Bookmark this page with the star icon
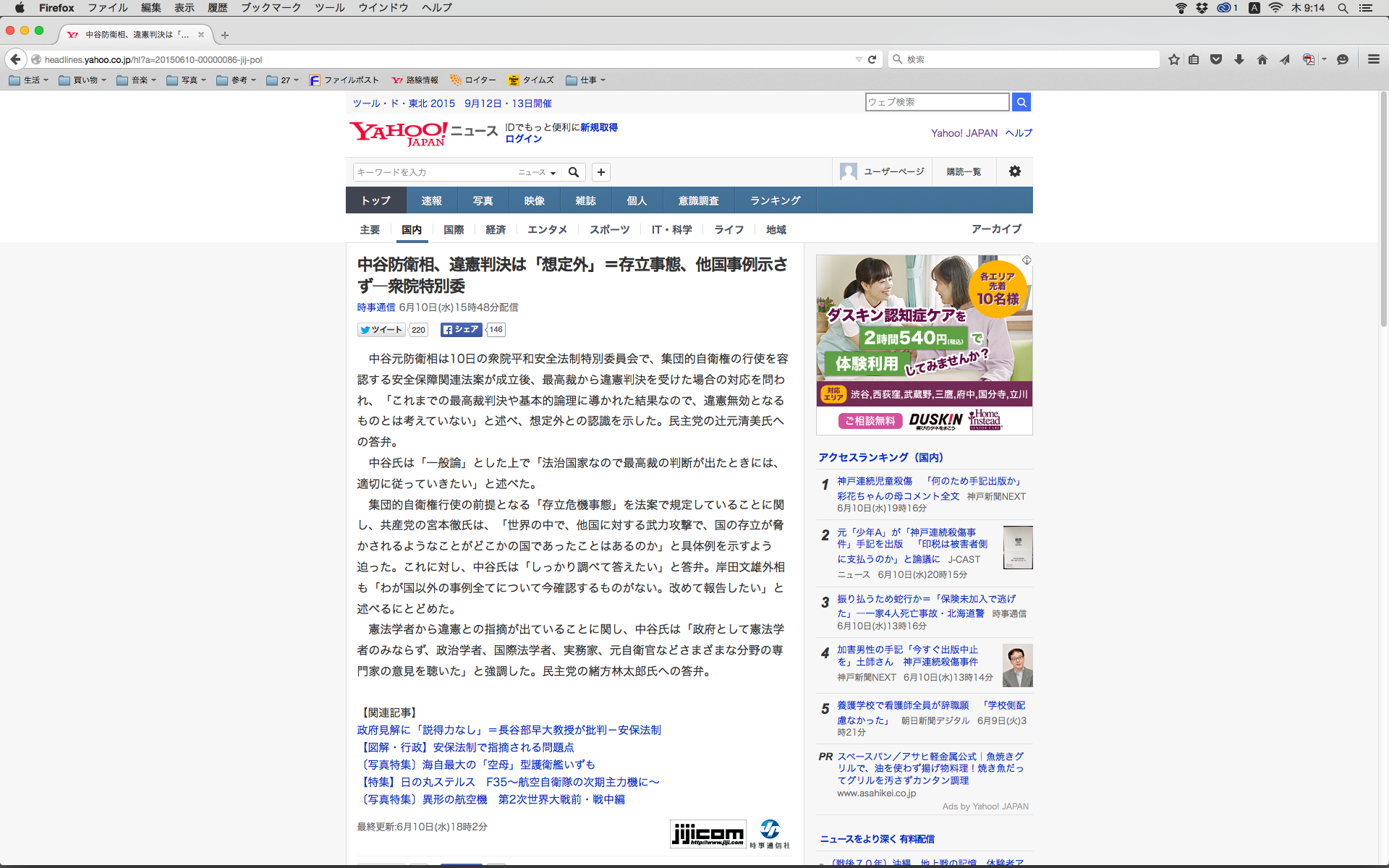1389x868 pixels. click(1173, 59)
